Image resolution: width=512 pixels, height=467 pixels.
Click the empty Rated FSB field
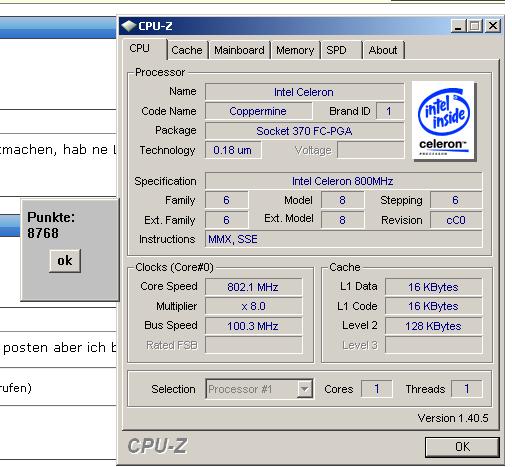(x=253, y=345)
